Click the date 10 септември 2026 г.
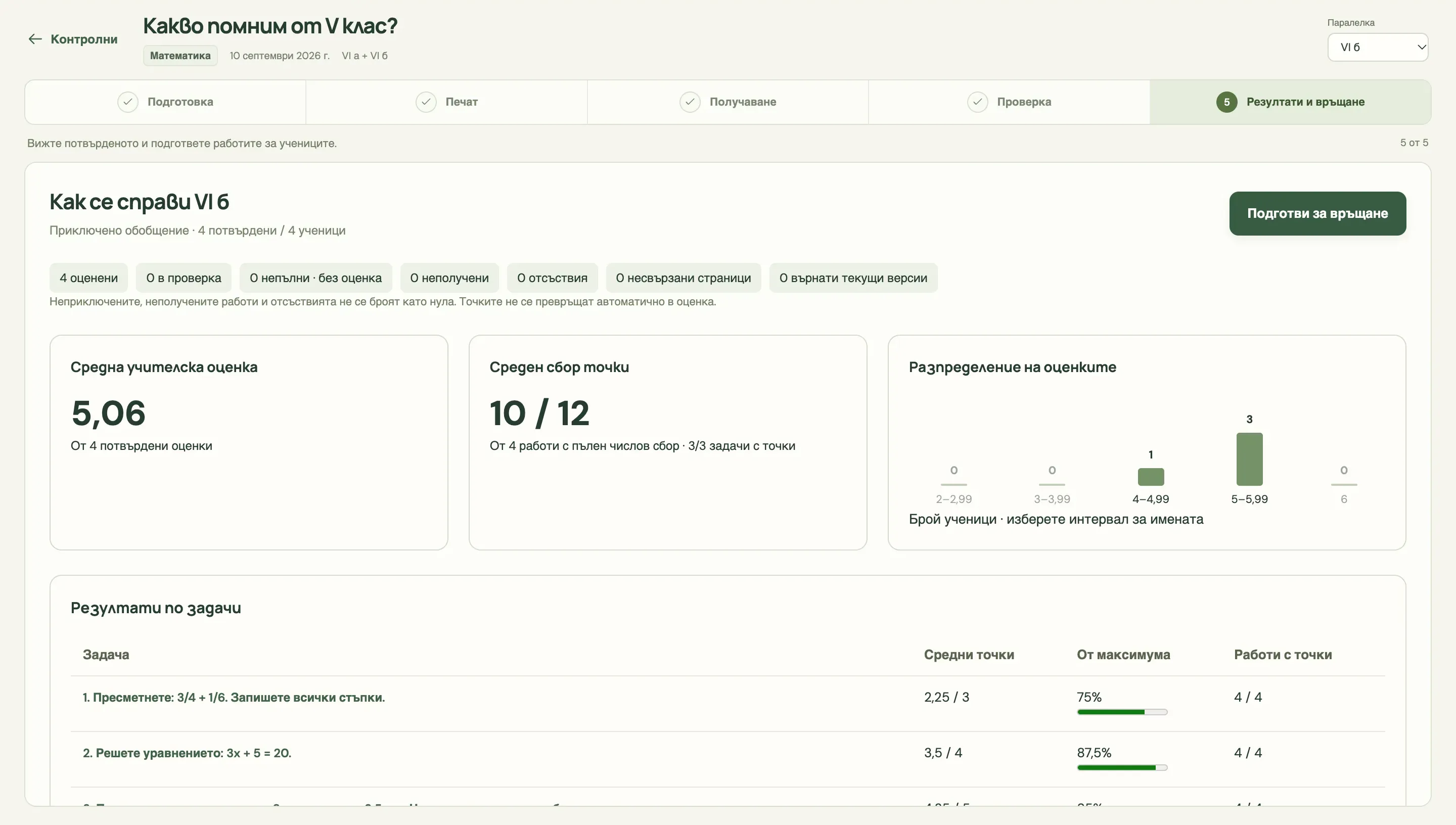The image size is (1456, 825). tap(279, 56)
